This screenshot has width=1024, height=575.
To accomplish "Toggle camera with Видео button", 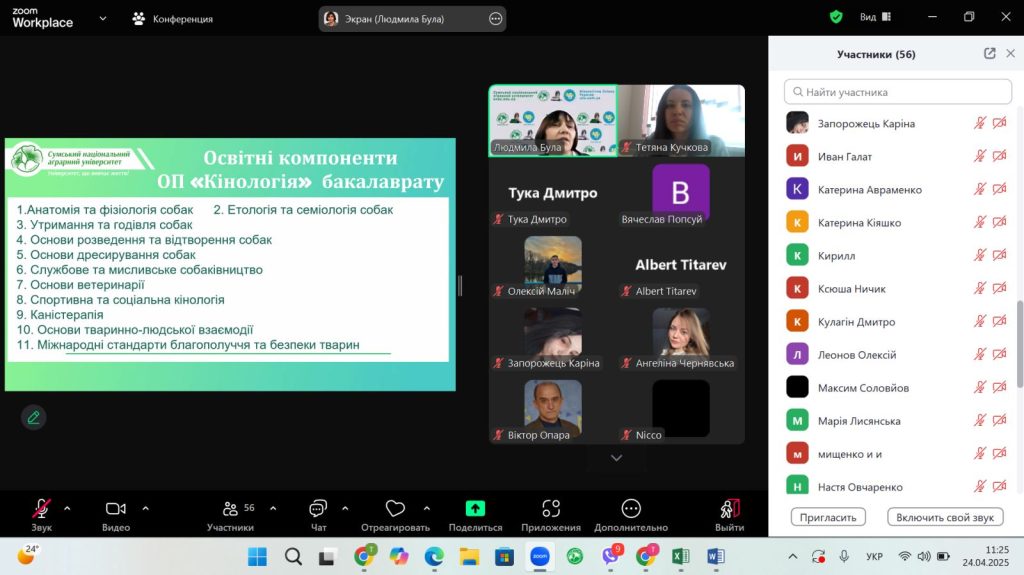I will [x=116, y=509].
